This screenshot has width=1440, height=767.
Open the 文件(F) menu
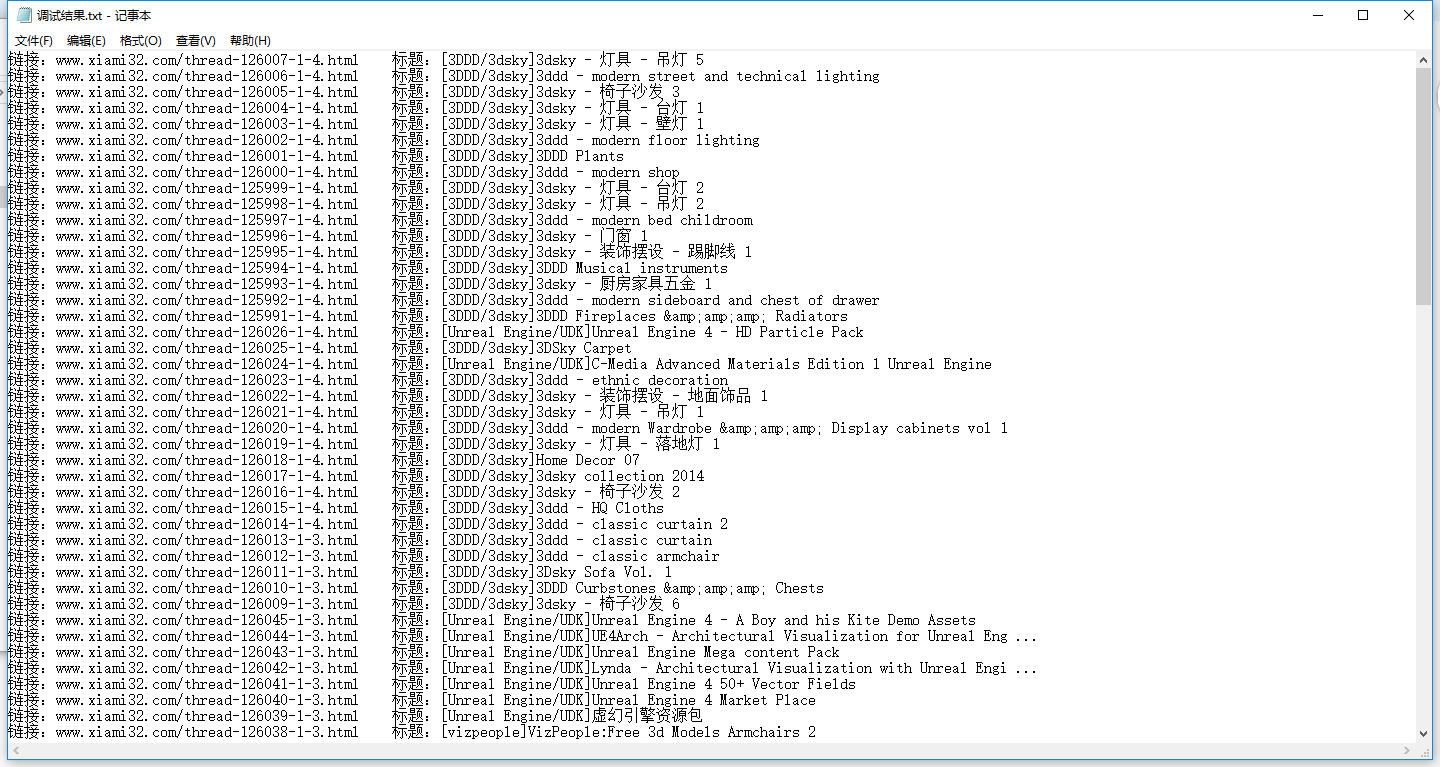(x=34, y=41)
